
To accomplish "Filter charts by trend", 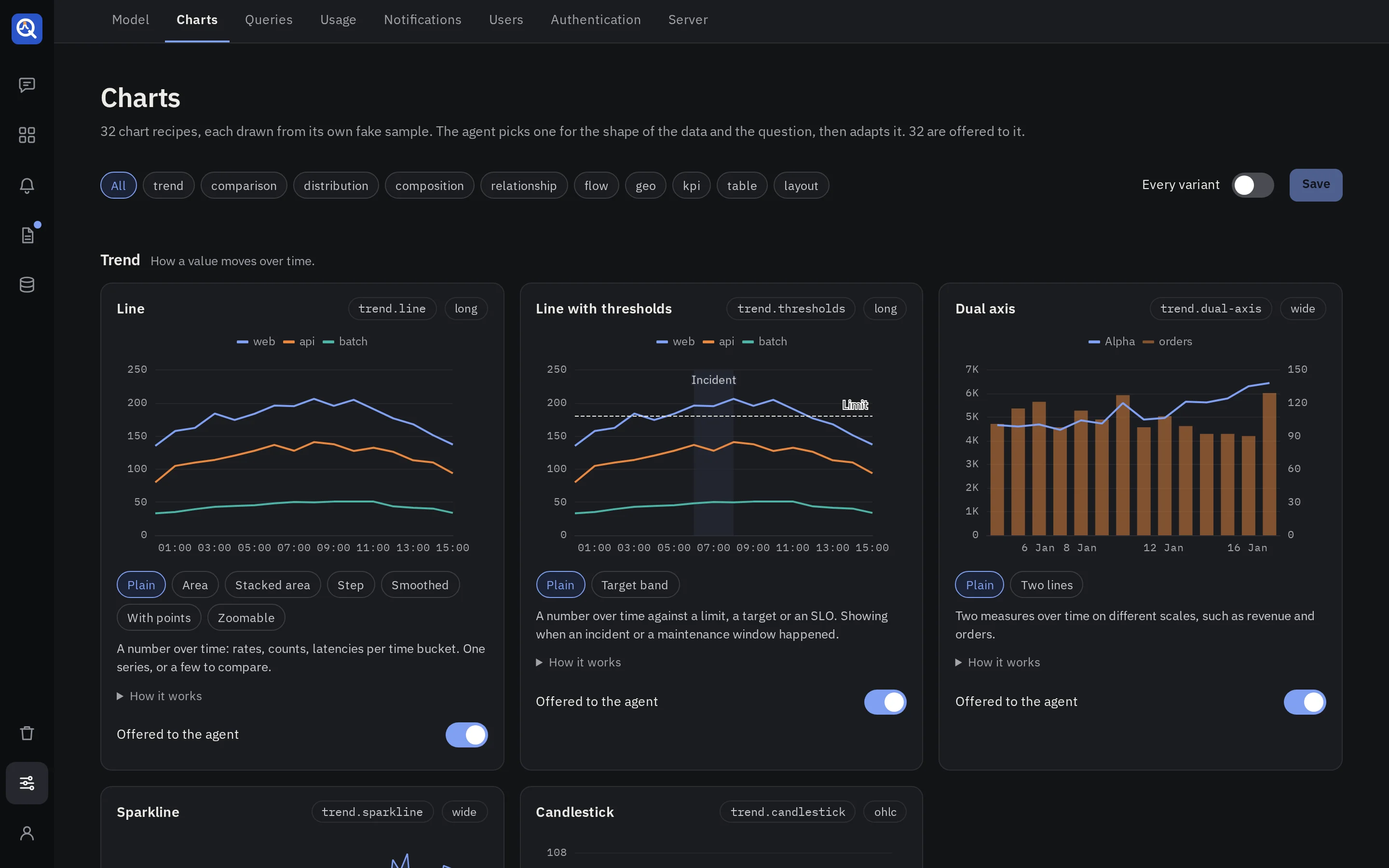I will point(168,186).
